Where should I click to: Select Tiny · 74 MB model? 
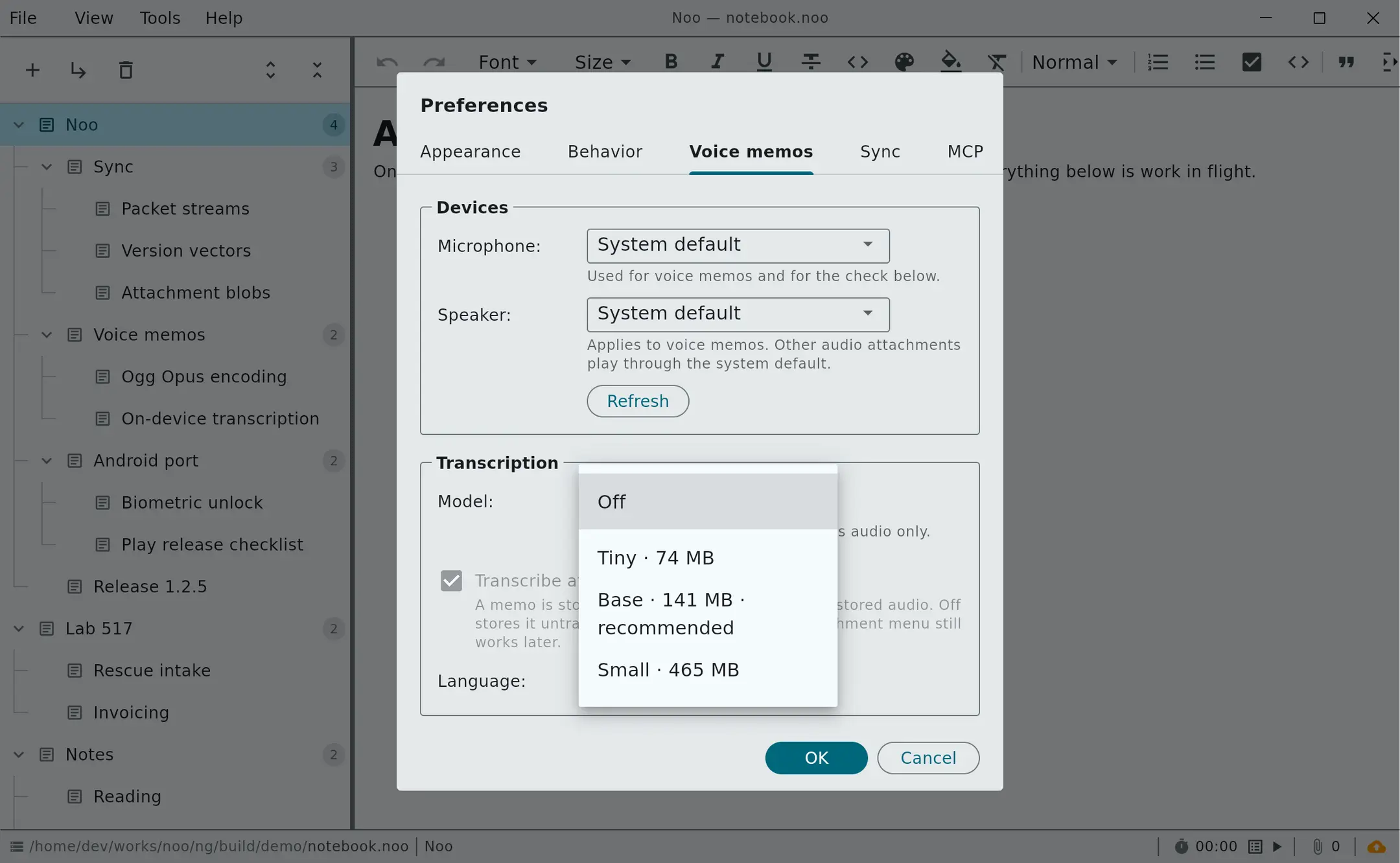click(708, 557)
